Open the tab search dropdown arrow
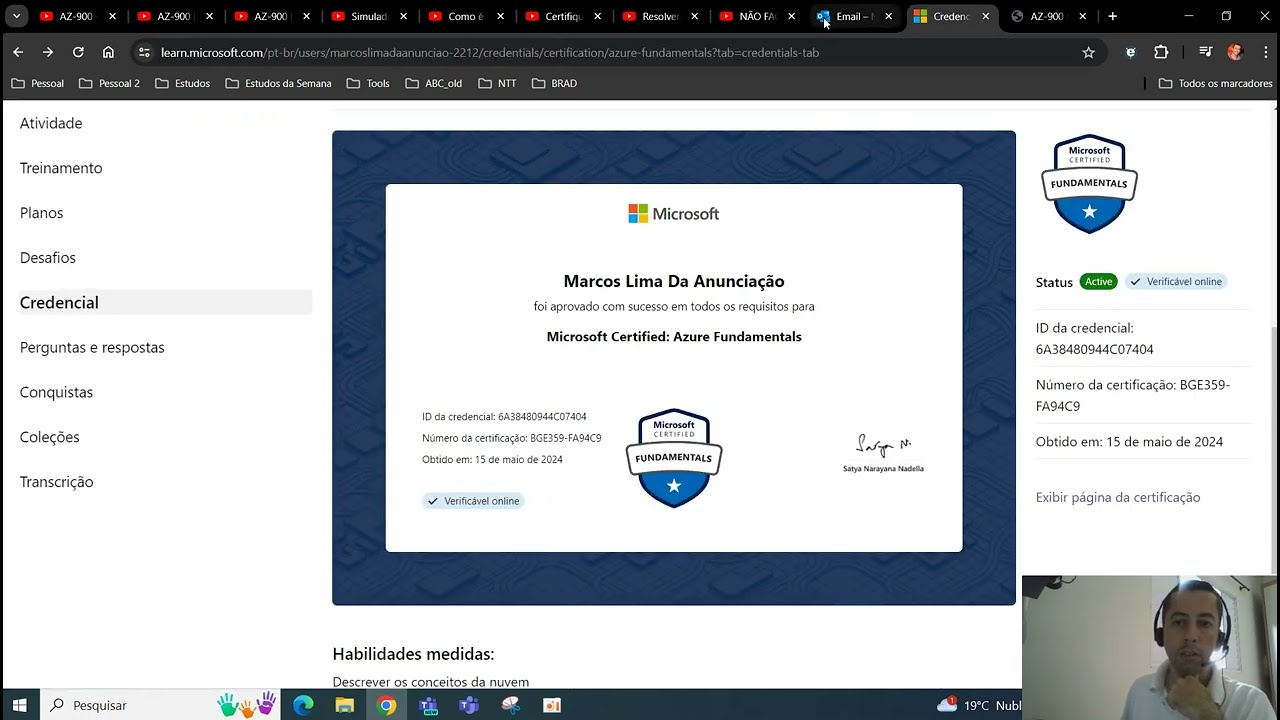The height and width of the screenshot is (720, 1280). coord(16,16)
